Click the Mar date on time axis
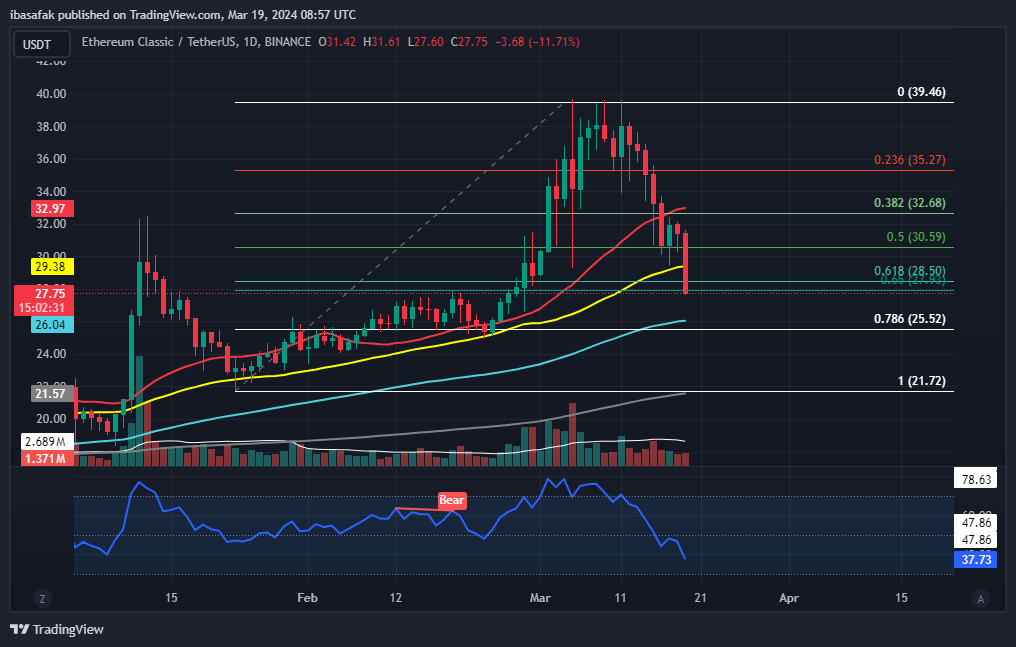Viewport: 1016px width, 647px height. point(540,597)
